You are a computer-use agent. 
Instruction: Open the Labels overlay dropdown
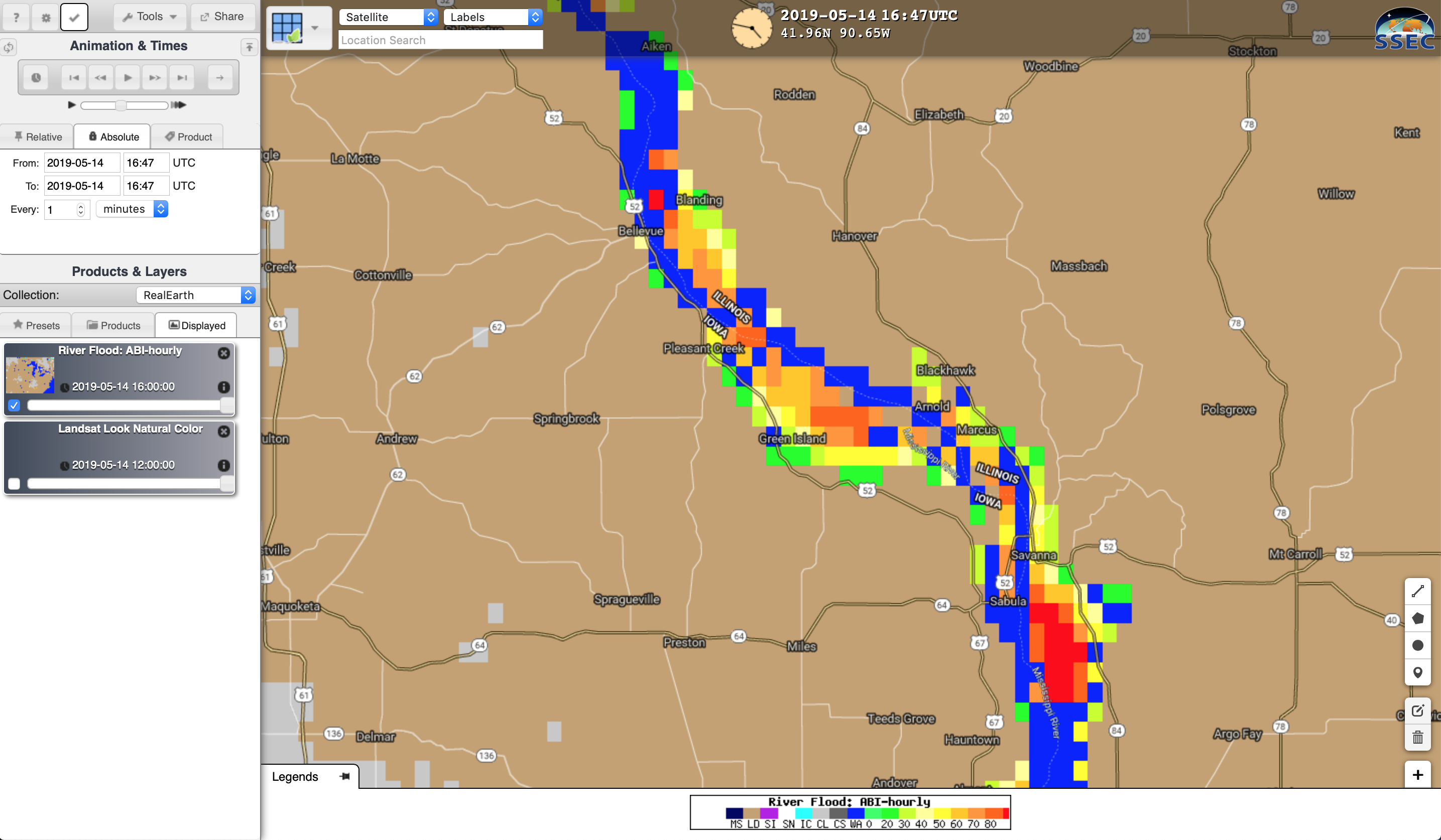coord(493,17)
